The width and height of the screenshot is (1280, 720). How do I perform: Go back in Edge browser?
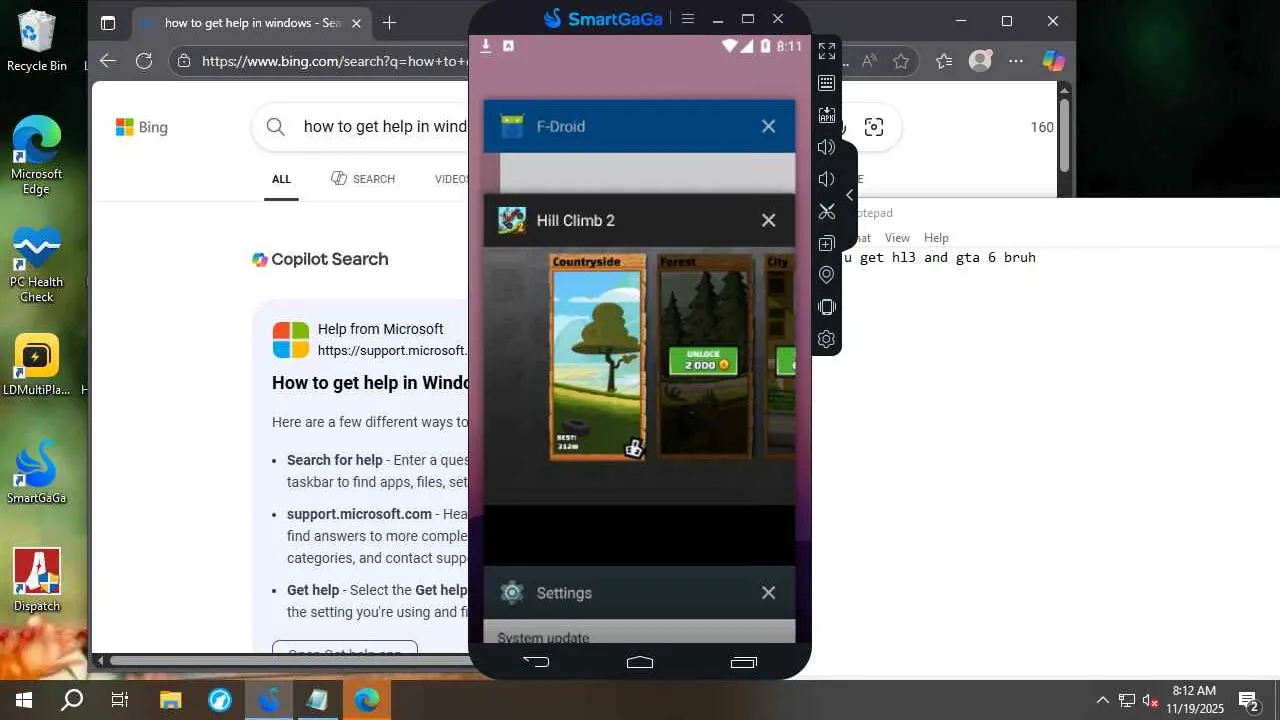coord(108,61)
